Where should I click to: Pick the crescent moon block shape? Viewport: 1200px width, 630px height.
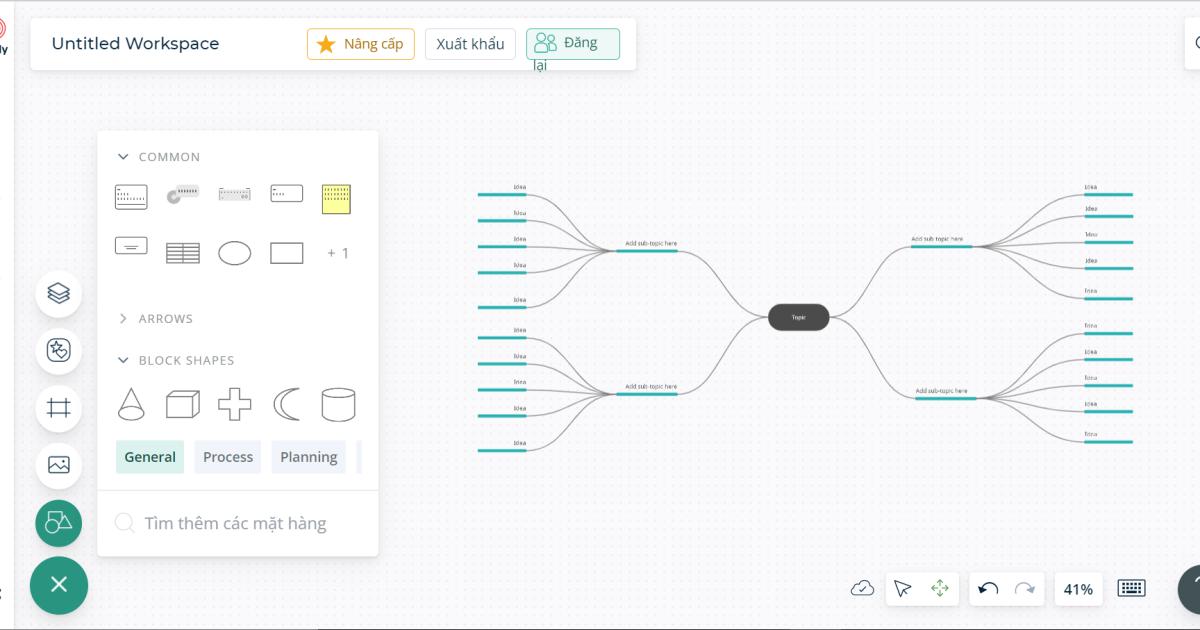coord(287,404)
